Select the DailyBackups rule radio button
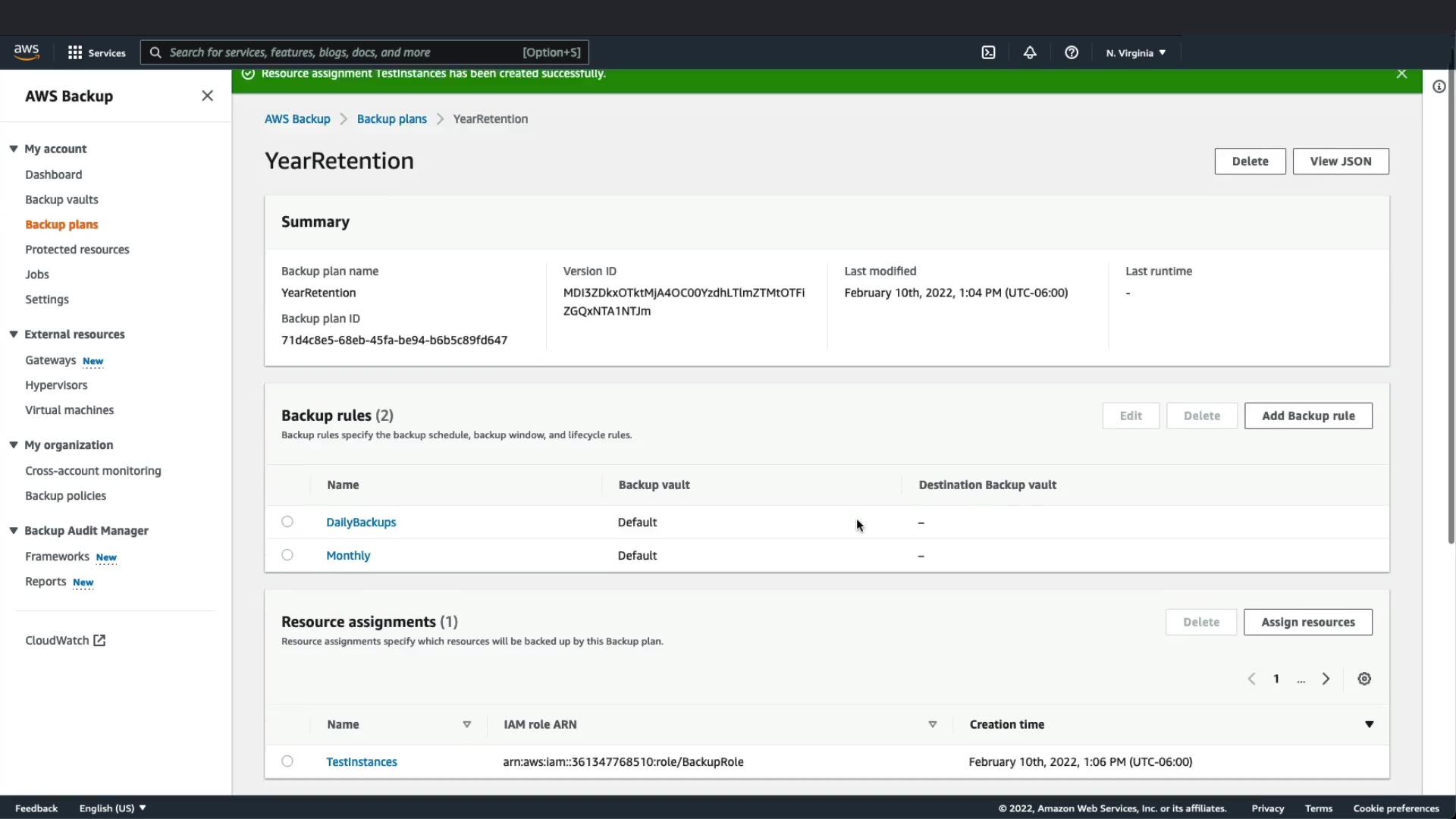Viewport: 1456px width, 819px height. pyautogui.click(x=287, y=522)
